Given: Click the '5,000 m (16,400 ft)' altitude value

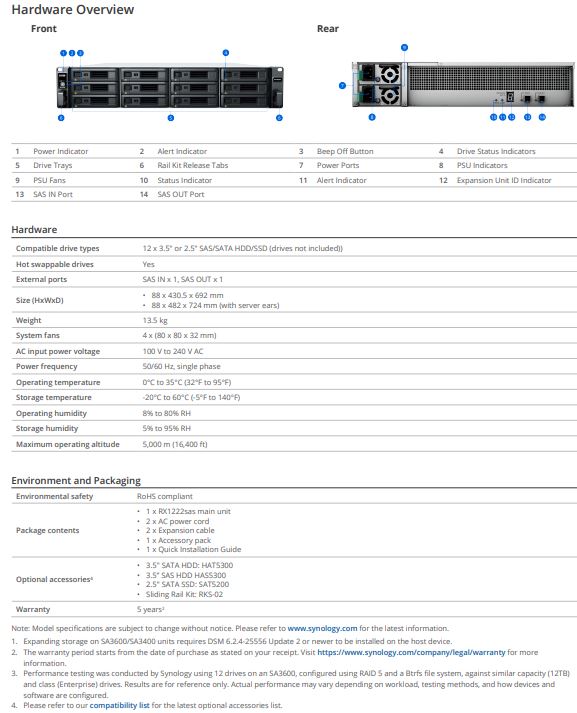Looking at the screenshot, I should tap(175, 444).
